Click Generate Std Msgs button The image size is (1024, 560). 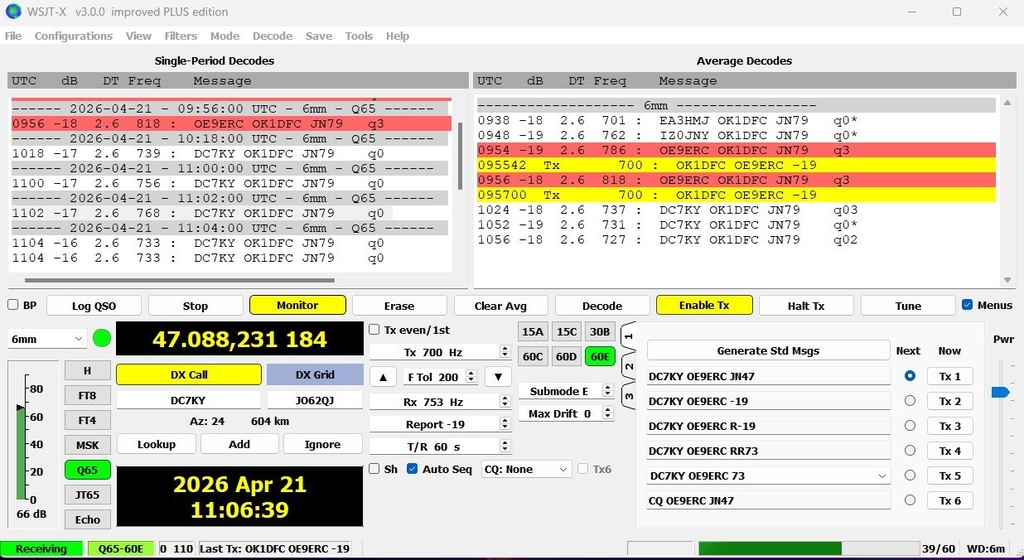tap(768, 350)
